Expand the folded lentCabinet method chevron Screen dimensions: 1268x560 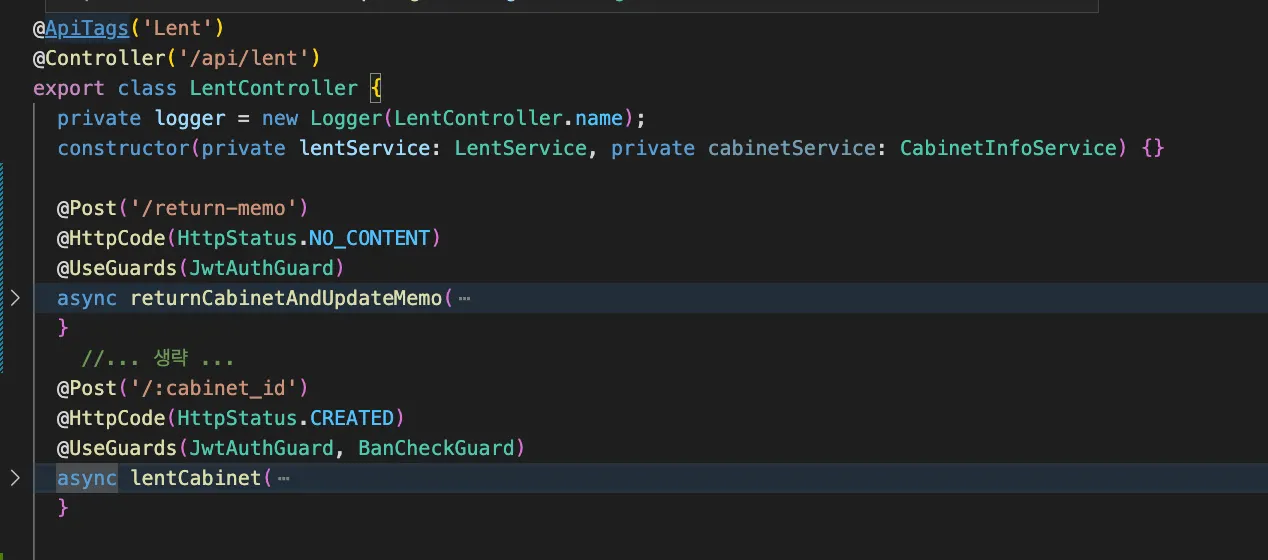click(15, 478)
